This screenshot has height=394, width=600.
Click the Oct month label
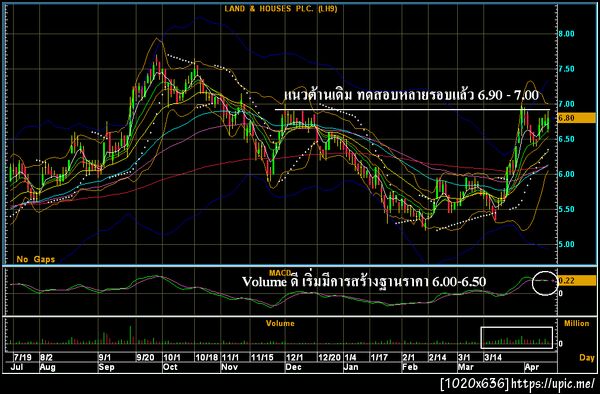[x=171, y=367]
